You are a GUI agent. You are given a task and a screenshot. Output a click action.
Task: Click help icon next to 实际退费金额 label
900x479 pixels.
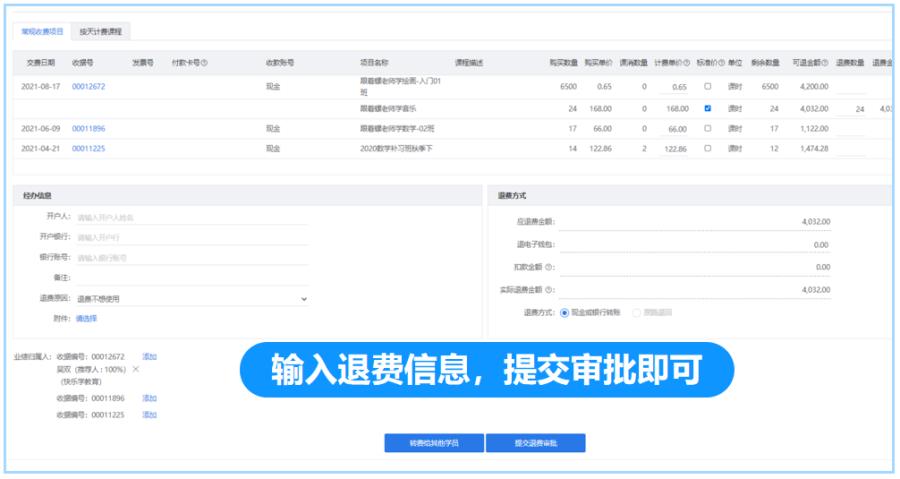point(550,290)
